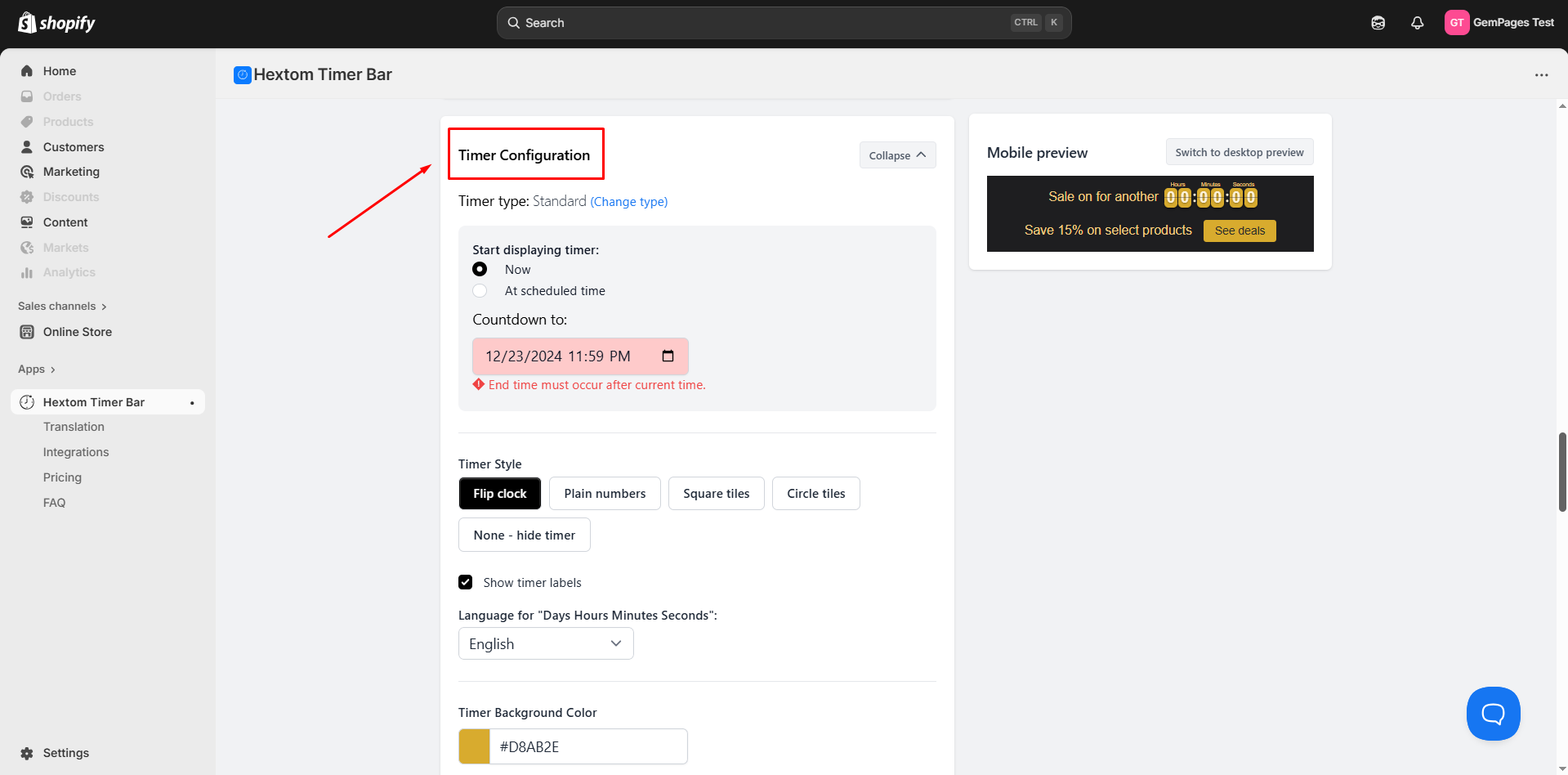Collapse the Timer Configuration section
This screenshot has width=1568, height=775.
897,155
